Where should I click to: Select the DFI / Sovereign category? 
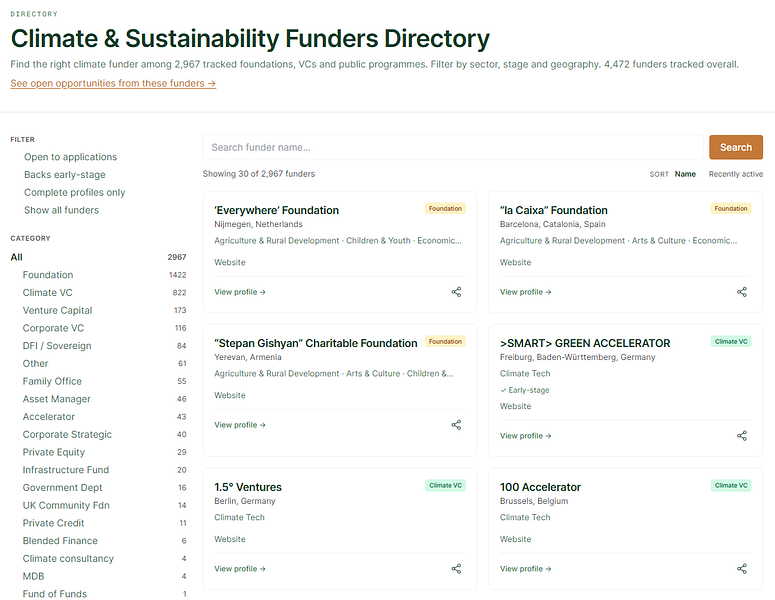pyautogui.click(x=104, y=346)
